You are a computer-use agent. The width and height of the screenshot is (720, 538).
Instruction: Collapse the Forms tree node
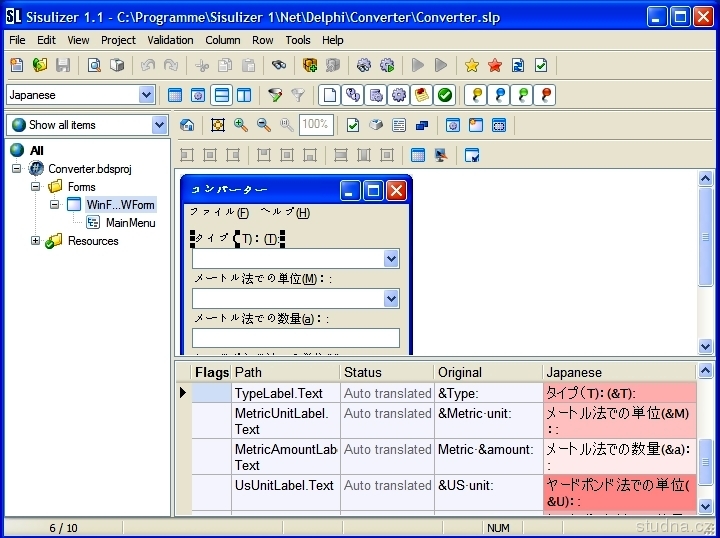(36, 187)
